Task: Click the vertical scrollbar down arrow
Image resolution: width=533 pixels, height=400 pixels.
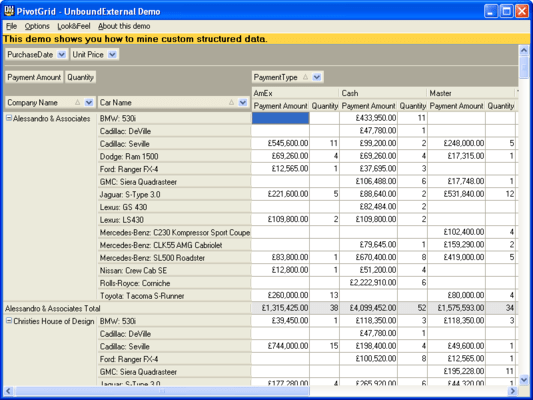Action: click(x=524, y=380)
